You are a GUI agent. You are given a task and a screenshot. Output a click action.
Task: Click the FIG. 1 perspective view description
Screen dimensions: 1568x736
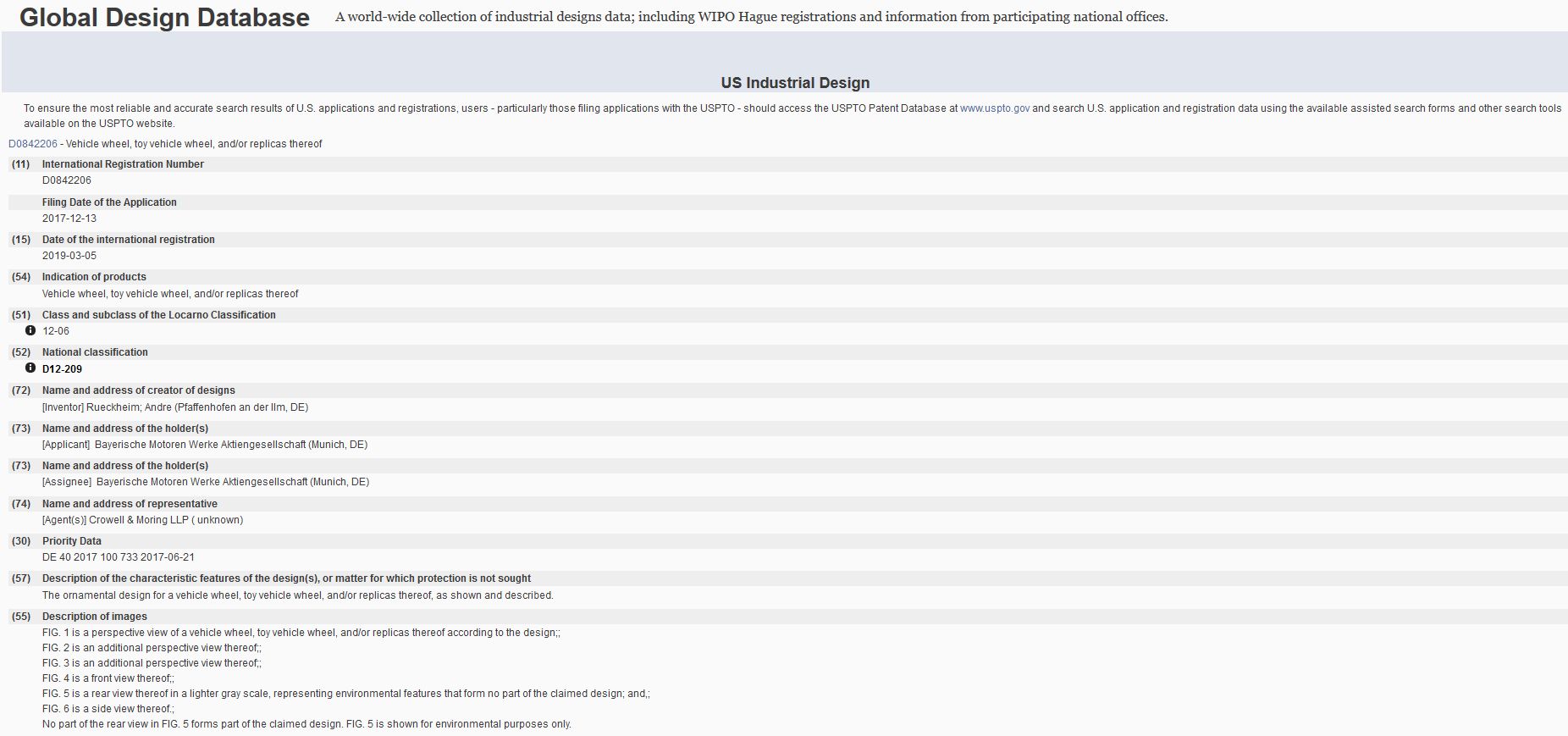click(301, 633)
